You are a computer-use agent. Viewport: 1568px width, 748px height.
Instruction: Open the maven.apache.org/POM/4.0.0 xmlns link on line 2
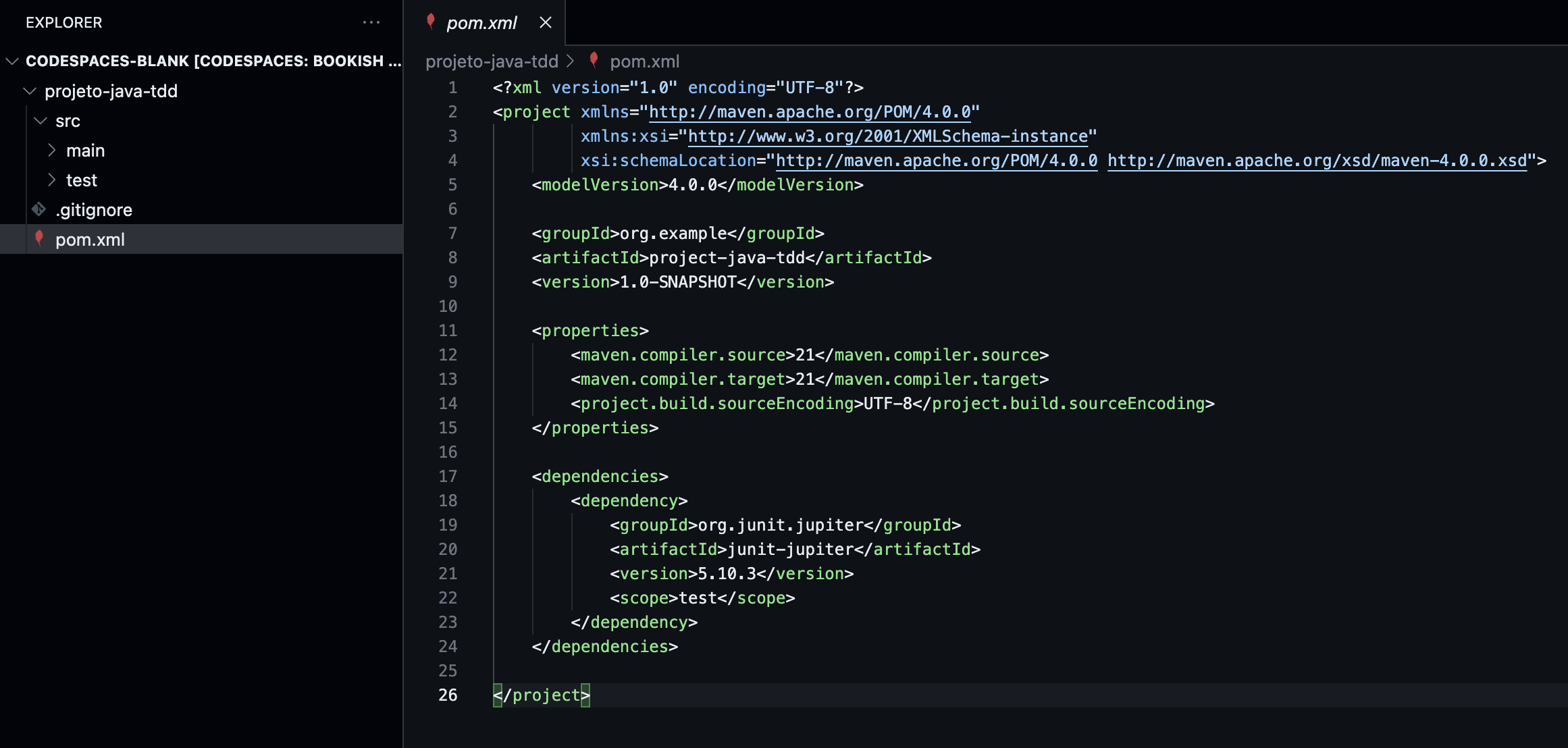tap(810, 112)
